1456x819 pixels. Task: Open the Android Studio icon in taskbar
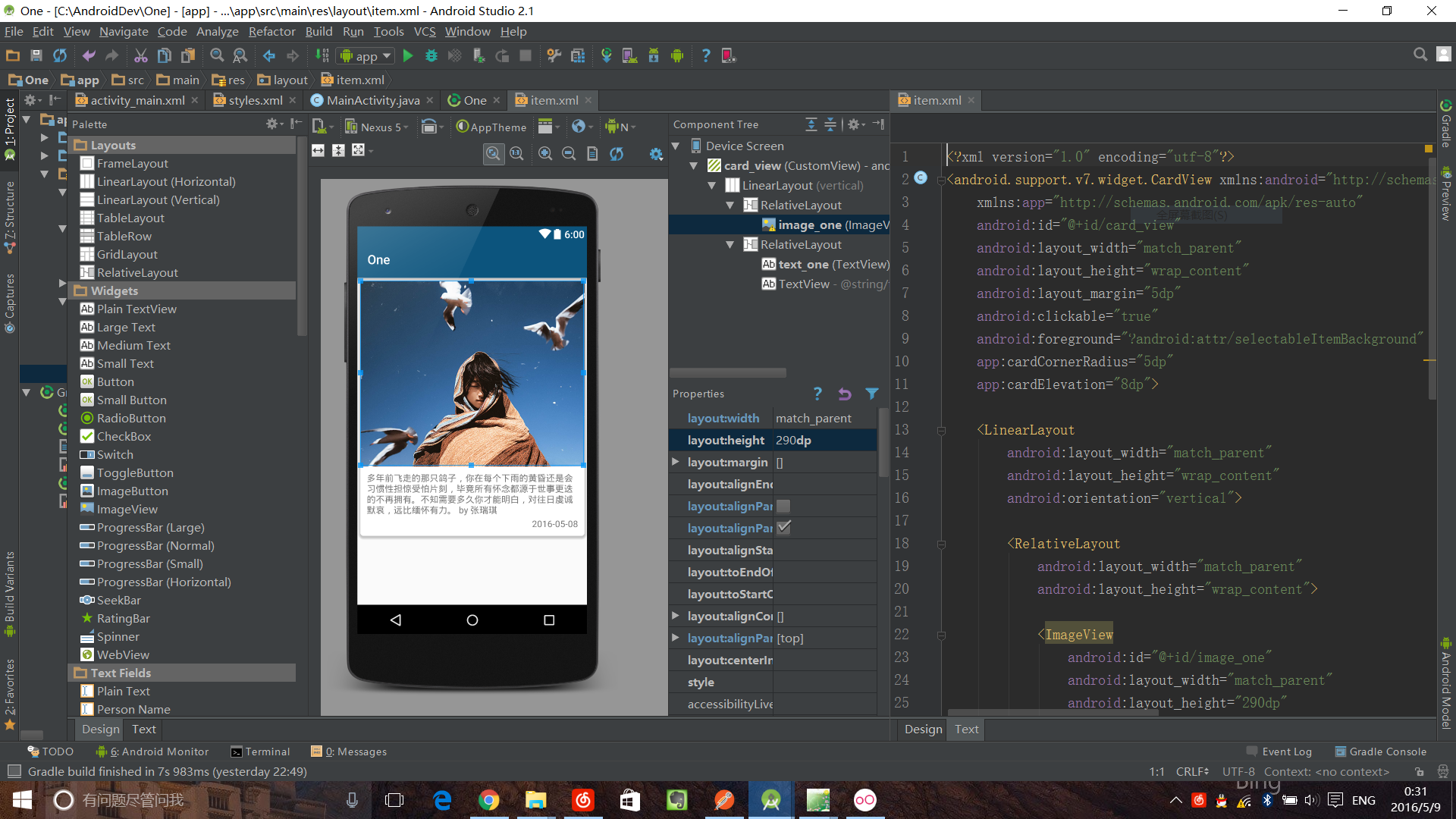[x=770, y=800]
